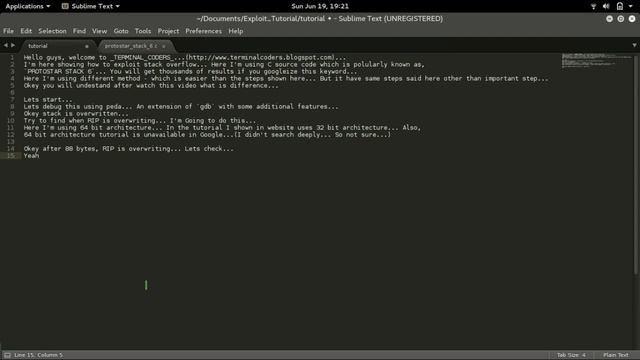
Task: Open the system menu dropdown arrow
Action: point(631,6)
